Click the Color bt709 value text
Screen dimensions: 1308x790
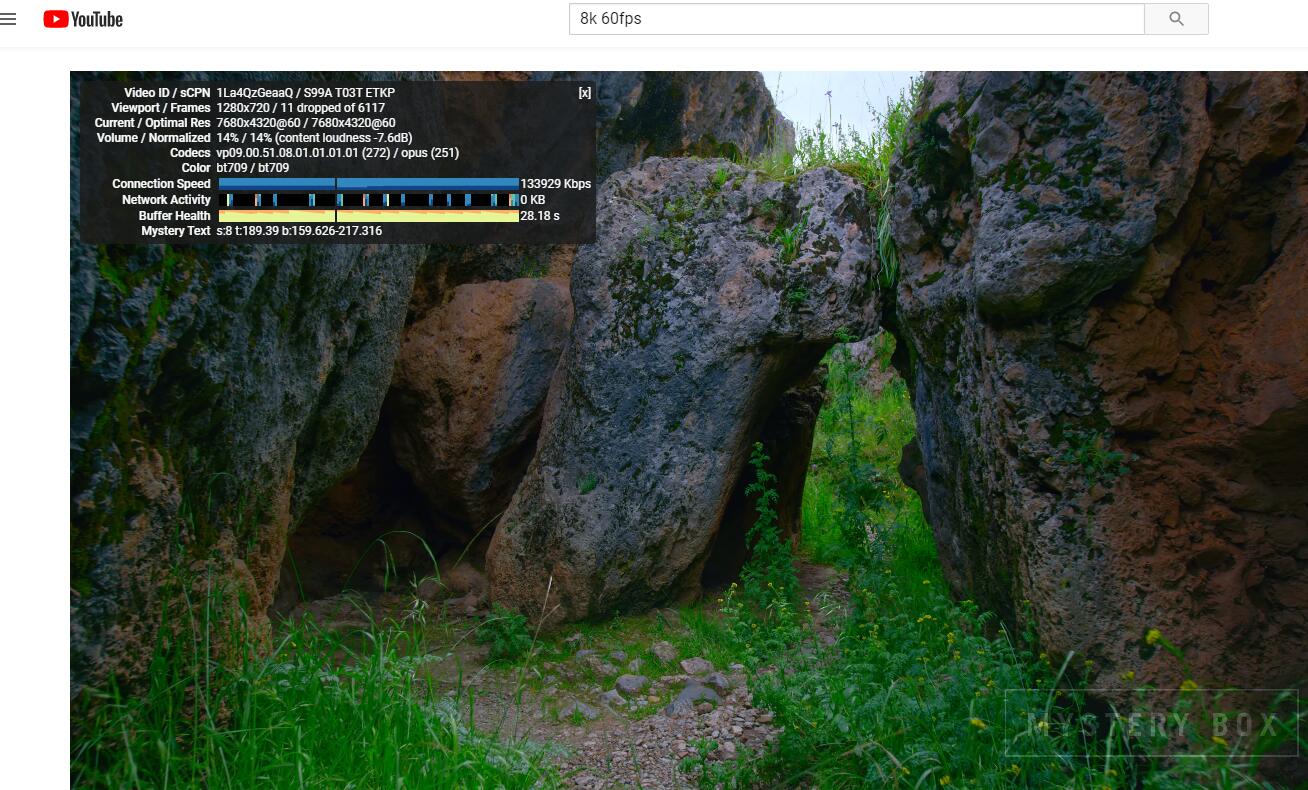pos(252,168)
